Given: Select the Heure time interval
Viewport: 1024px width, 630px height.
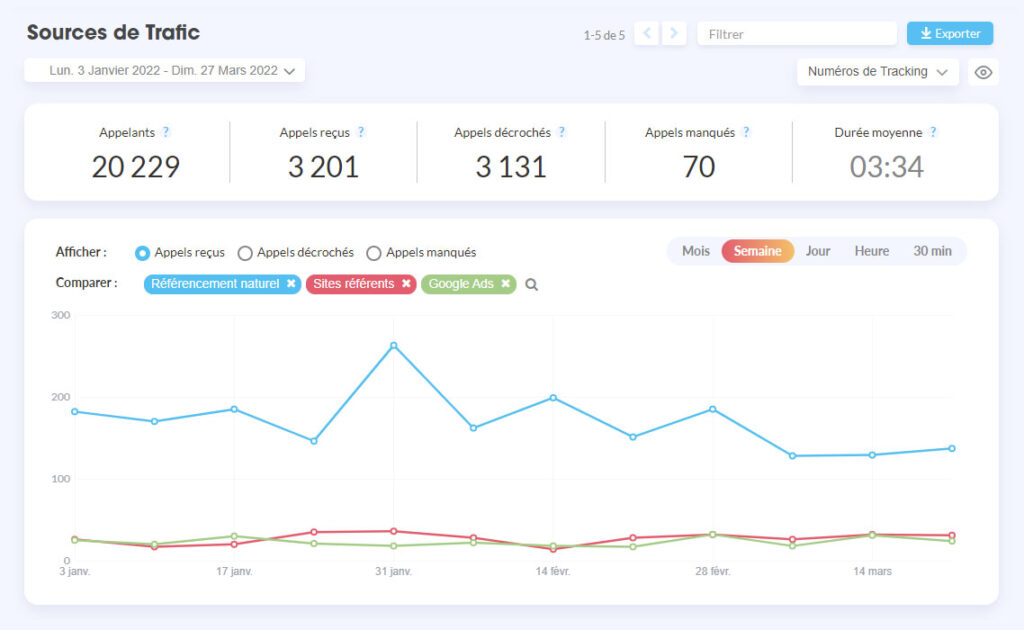Looking at the screenshot, I should point(871,251).
